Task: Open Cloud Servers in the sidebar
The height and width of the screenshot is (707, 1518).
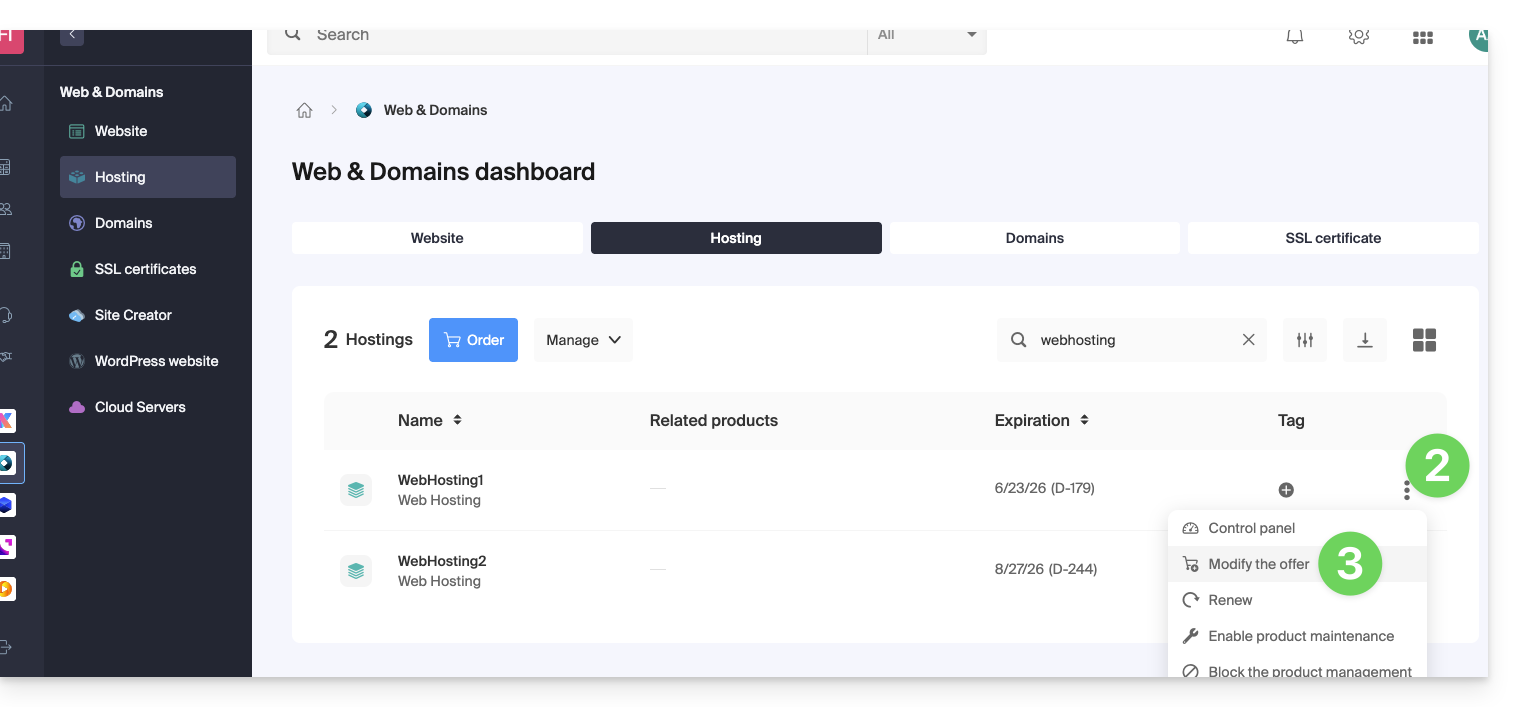Action: (140, 407)
